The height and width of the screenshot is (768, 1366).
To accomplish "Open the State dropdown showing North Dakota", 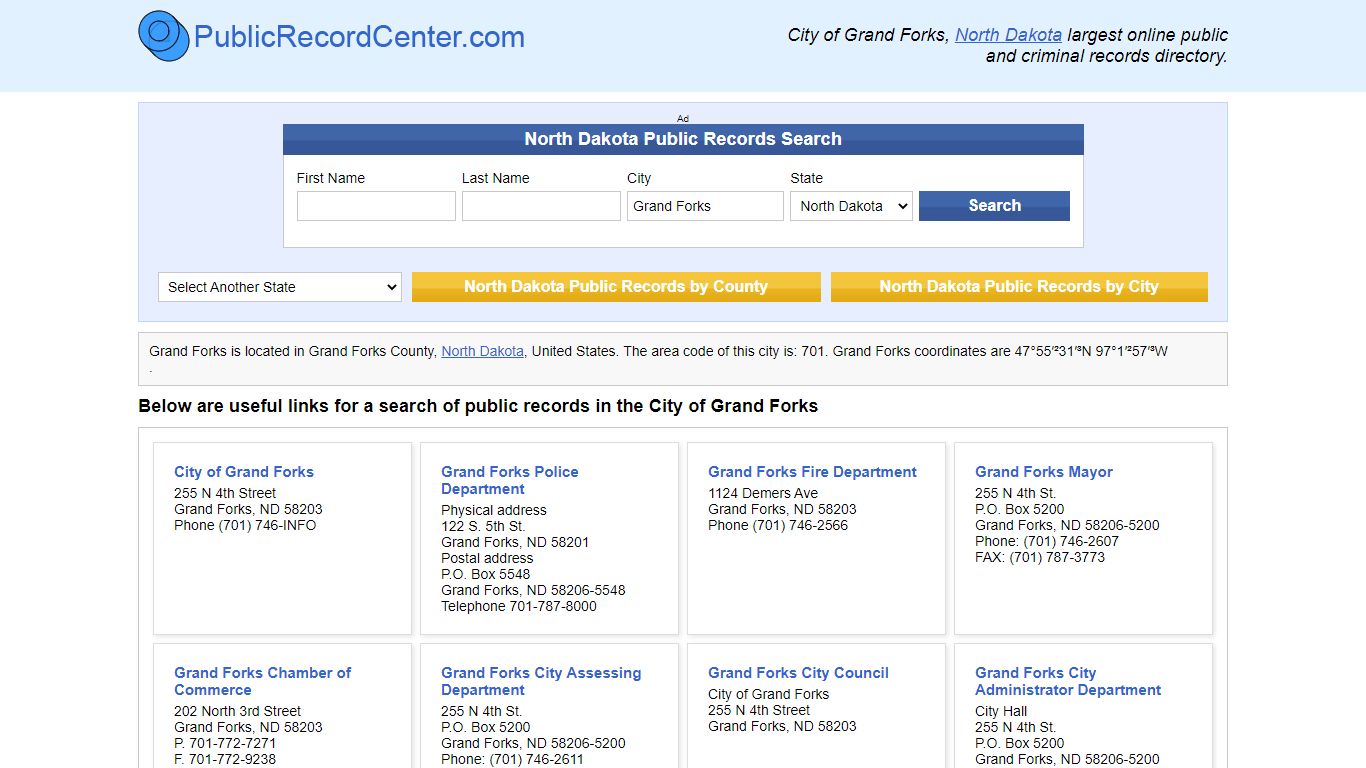I will 851,206.
